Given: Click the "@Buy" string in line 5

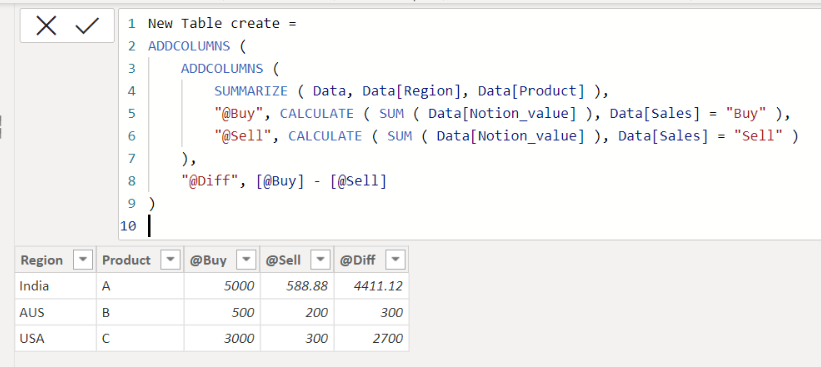Looking at the screenshot, I should (x=238, y=114).
